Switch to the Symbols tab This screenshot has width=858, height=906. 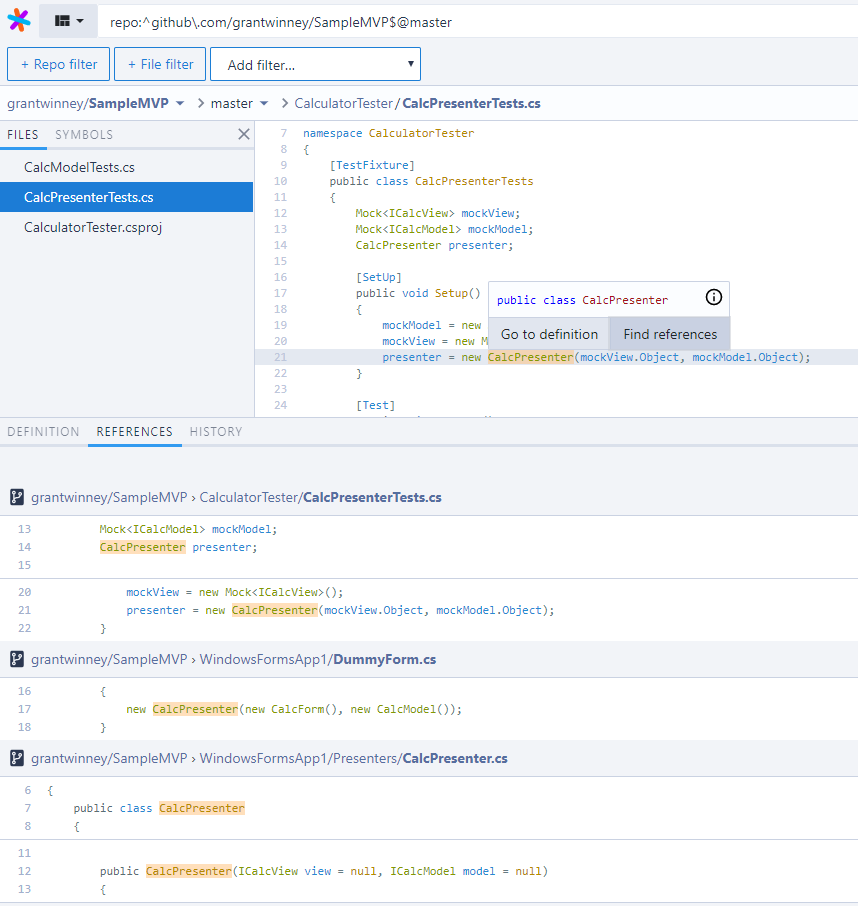point(84,135)
